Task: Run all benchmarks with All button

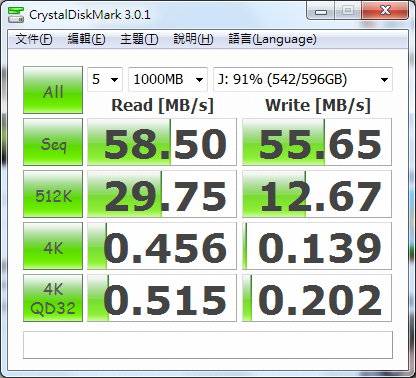Action: tap(53, 90)
